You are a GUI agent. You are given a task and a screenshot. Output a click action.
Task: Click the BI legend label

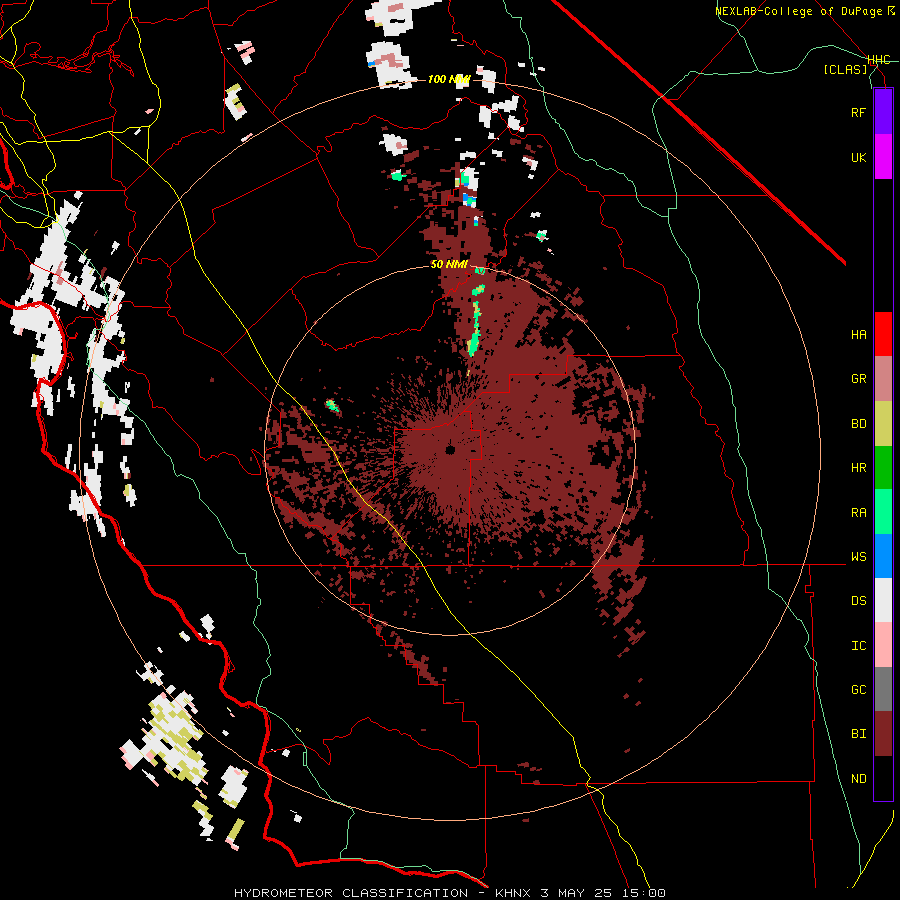858,734
